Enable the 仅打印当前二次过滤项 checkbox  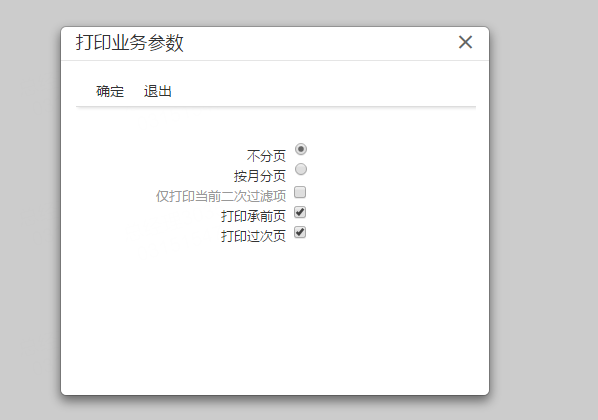[x=300, y=192]
